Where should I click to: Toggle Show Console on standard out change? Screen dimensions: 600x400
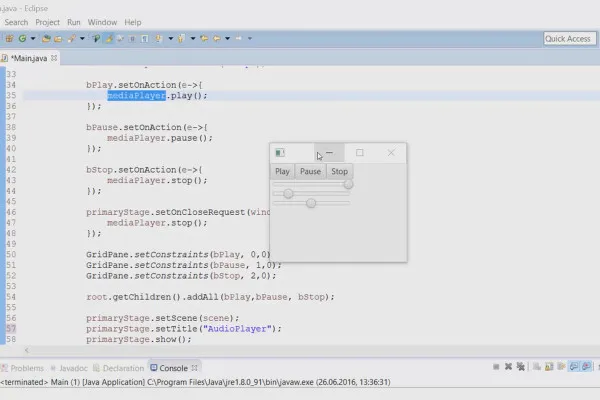click(x=574, y=367)
